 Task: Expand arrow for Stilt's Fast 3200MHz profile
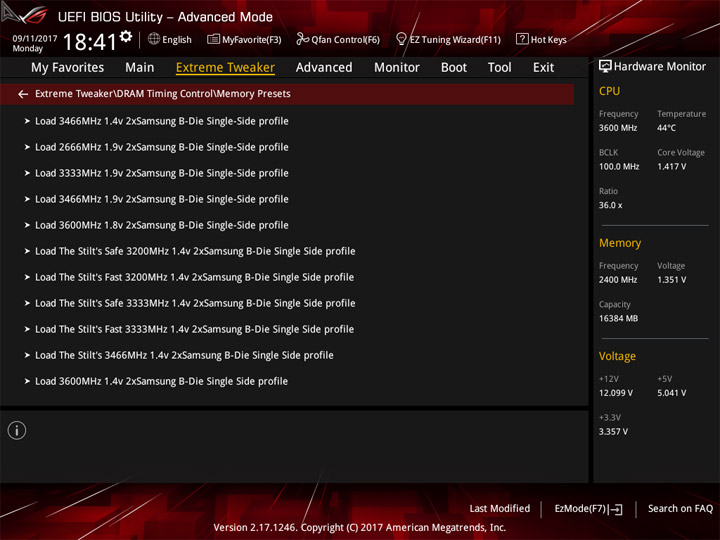click(27, 277)
